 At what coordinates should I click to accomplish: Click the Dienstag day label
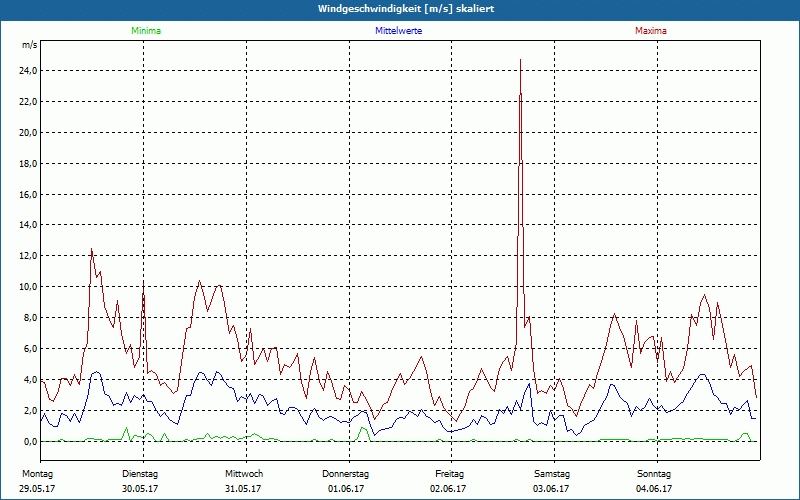coord(140,474)
